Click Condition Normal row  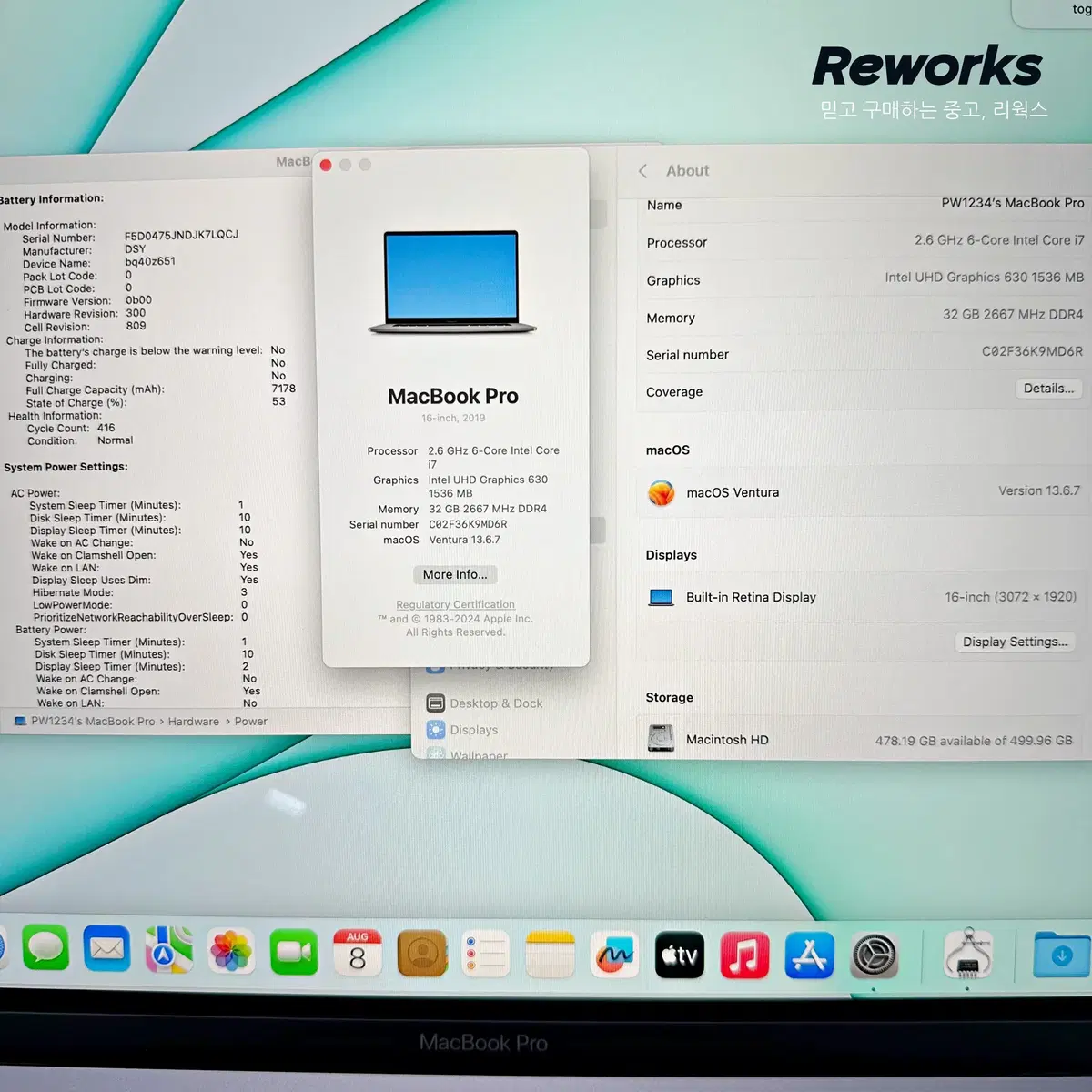(80, 440)
